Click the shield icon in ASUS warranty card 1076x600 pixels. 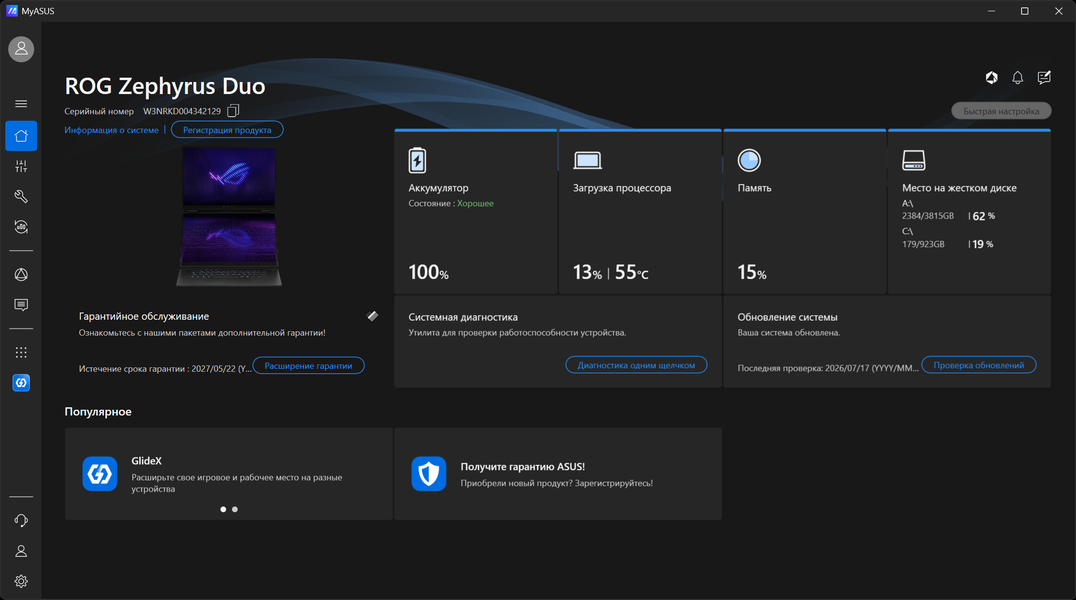point(429,474)
